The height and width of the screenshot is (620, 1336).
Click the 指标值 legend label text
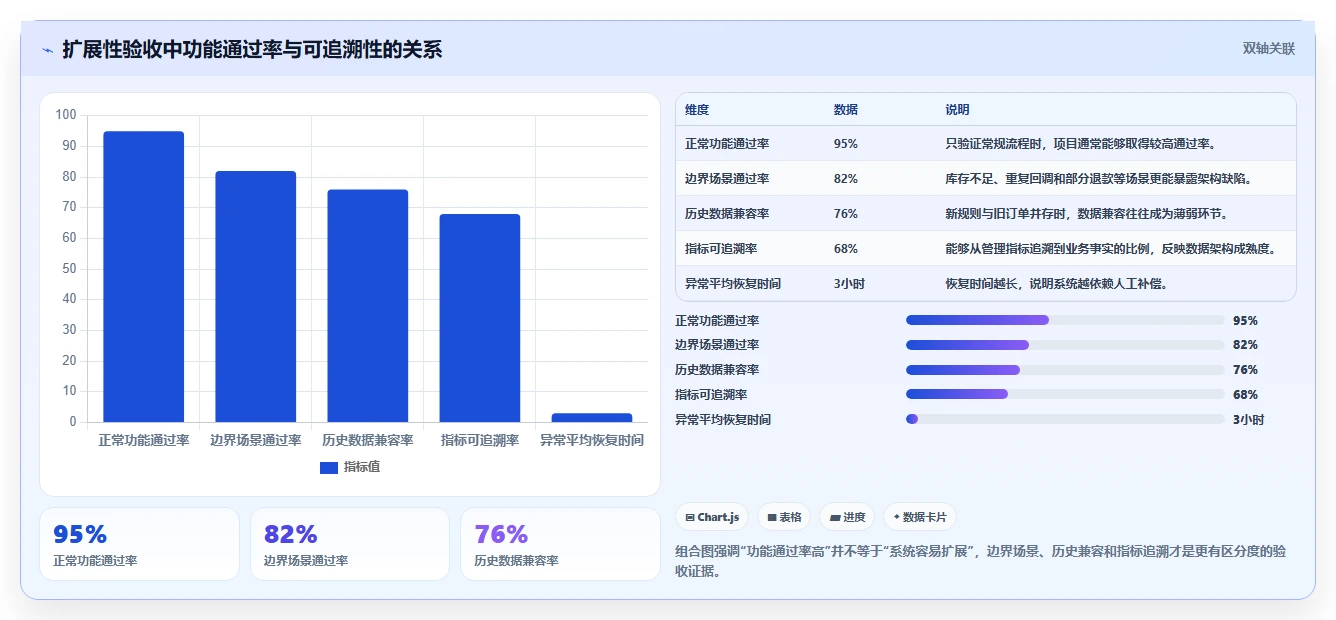[x=362, y=467]
